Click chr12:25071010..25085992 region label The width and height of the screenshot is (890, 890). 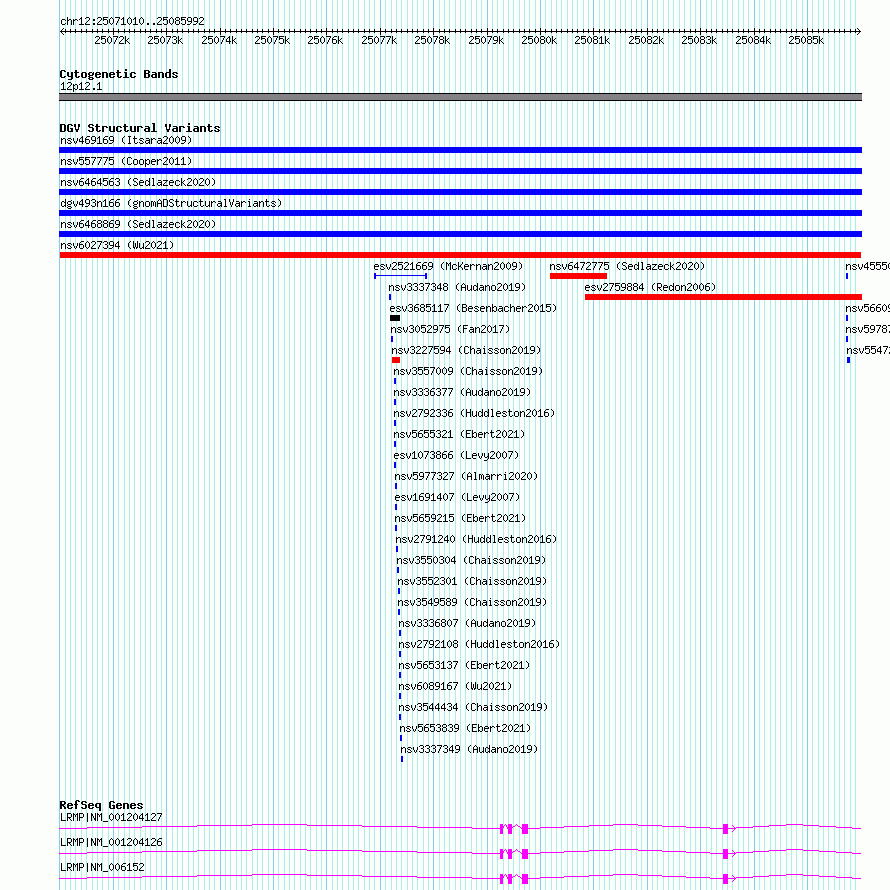[132, 21]
